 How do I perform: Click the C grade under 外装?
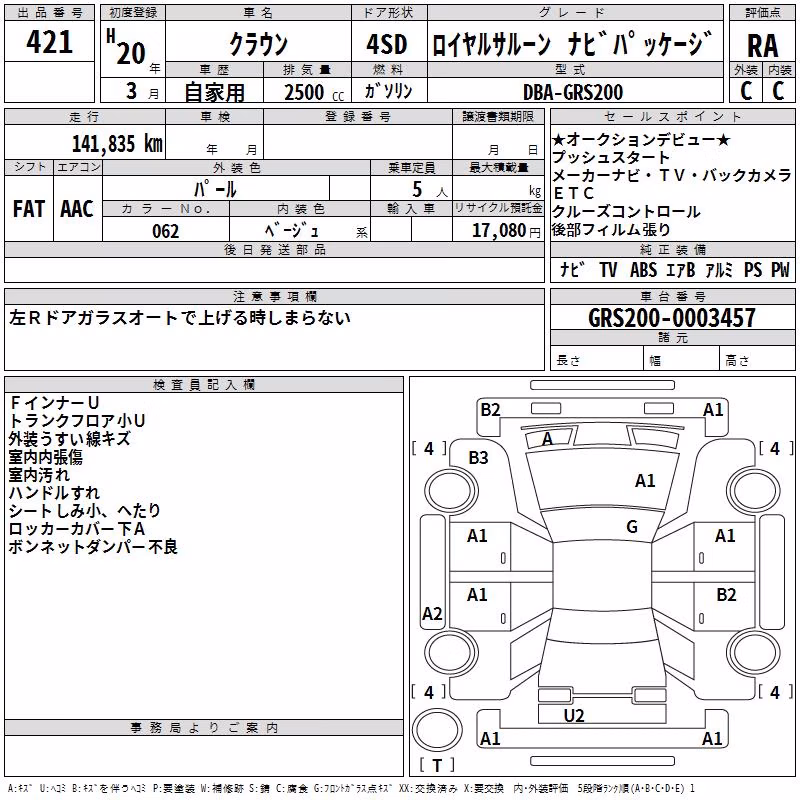point(746,91)
